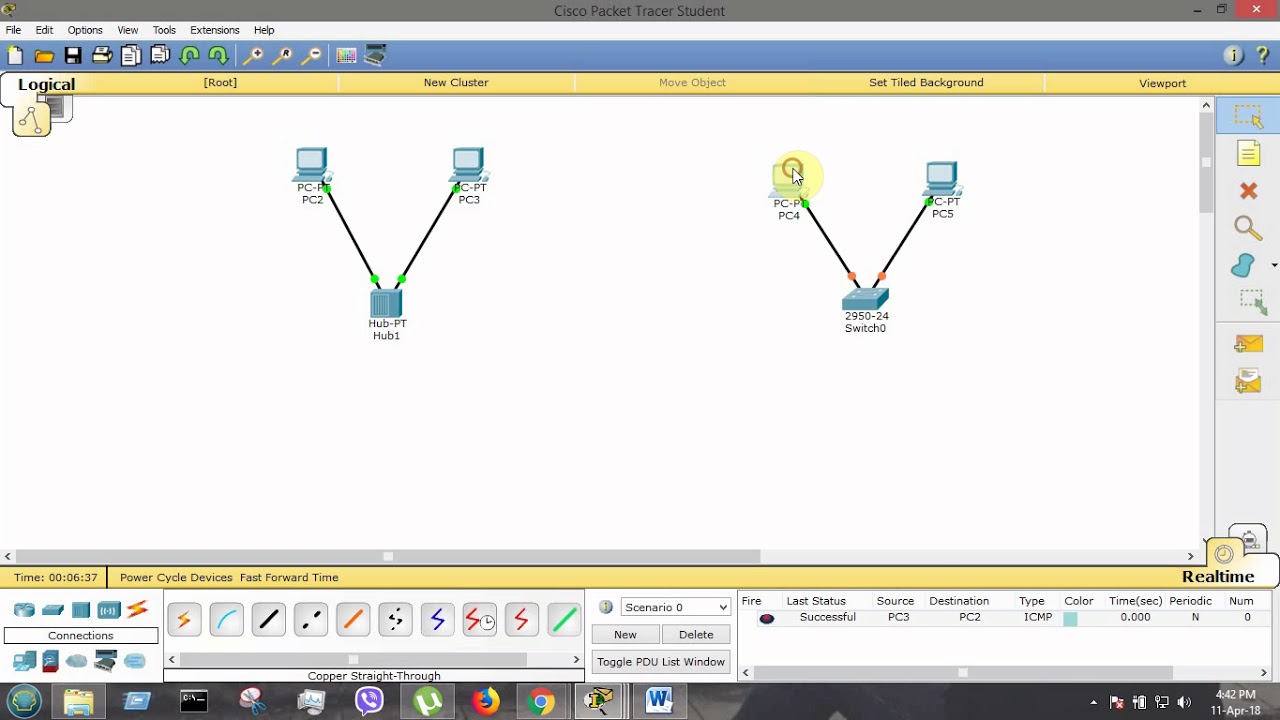Viewport: 1280px width, 720px height.
Task: Activate the red X Delete tool
Action: (x=1248, y=190)
